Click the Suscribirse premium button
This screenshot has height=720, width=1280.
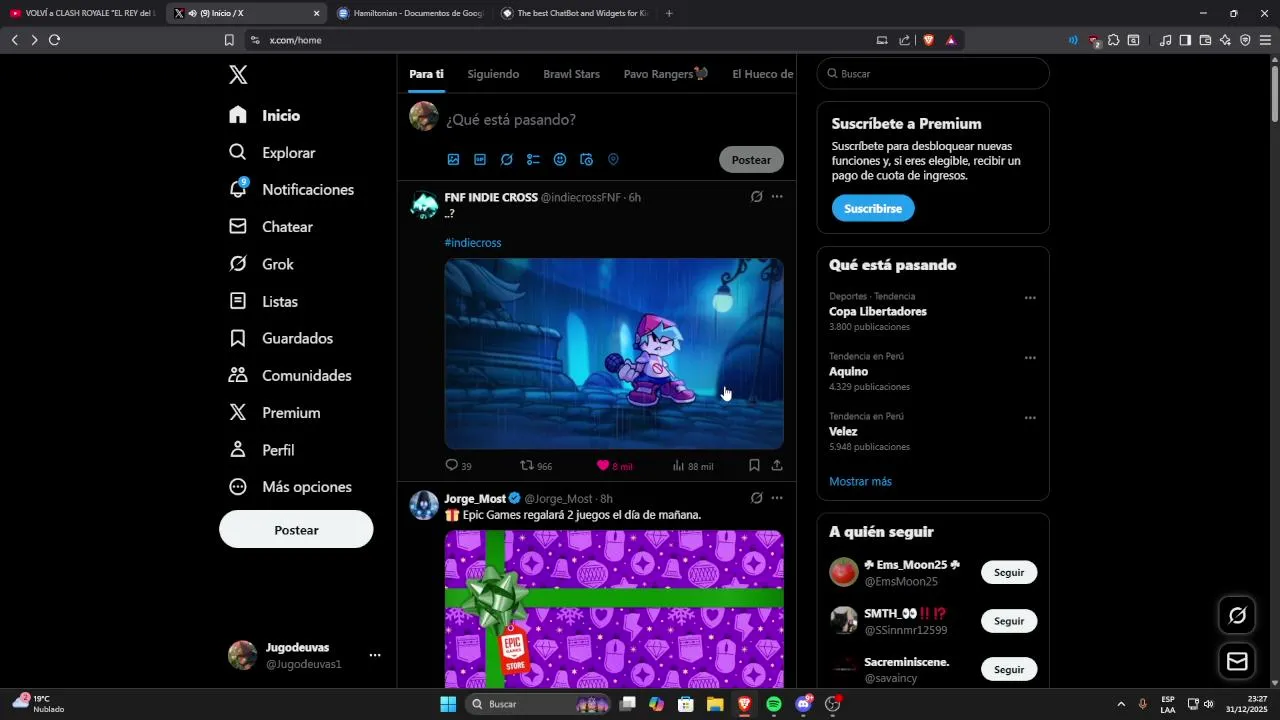[873, 209]
